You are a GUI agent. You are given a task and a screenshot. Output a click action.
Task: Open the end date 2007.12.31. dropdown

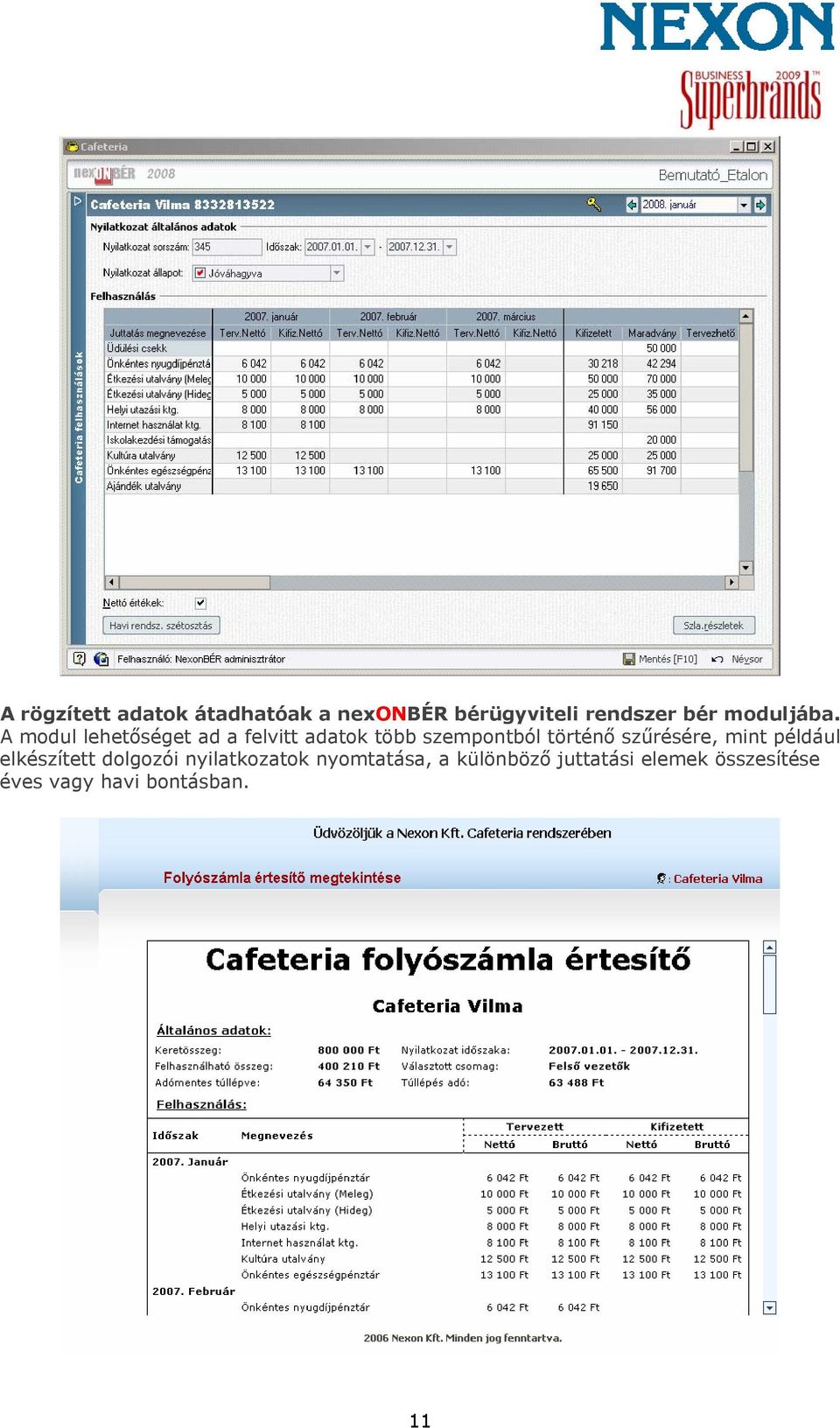[450, 248]
